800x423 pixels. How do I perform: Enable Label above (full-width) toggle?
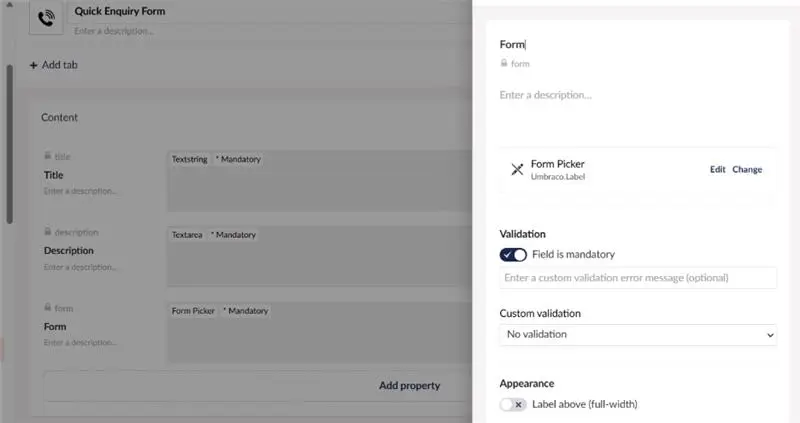coord(513,405)
